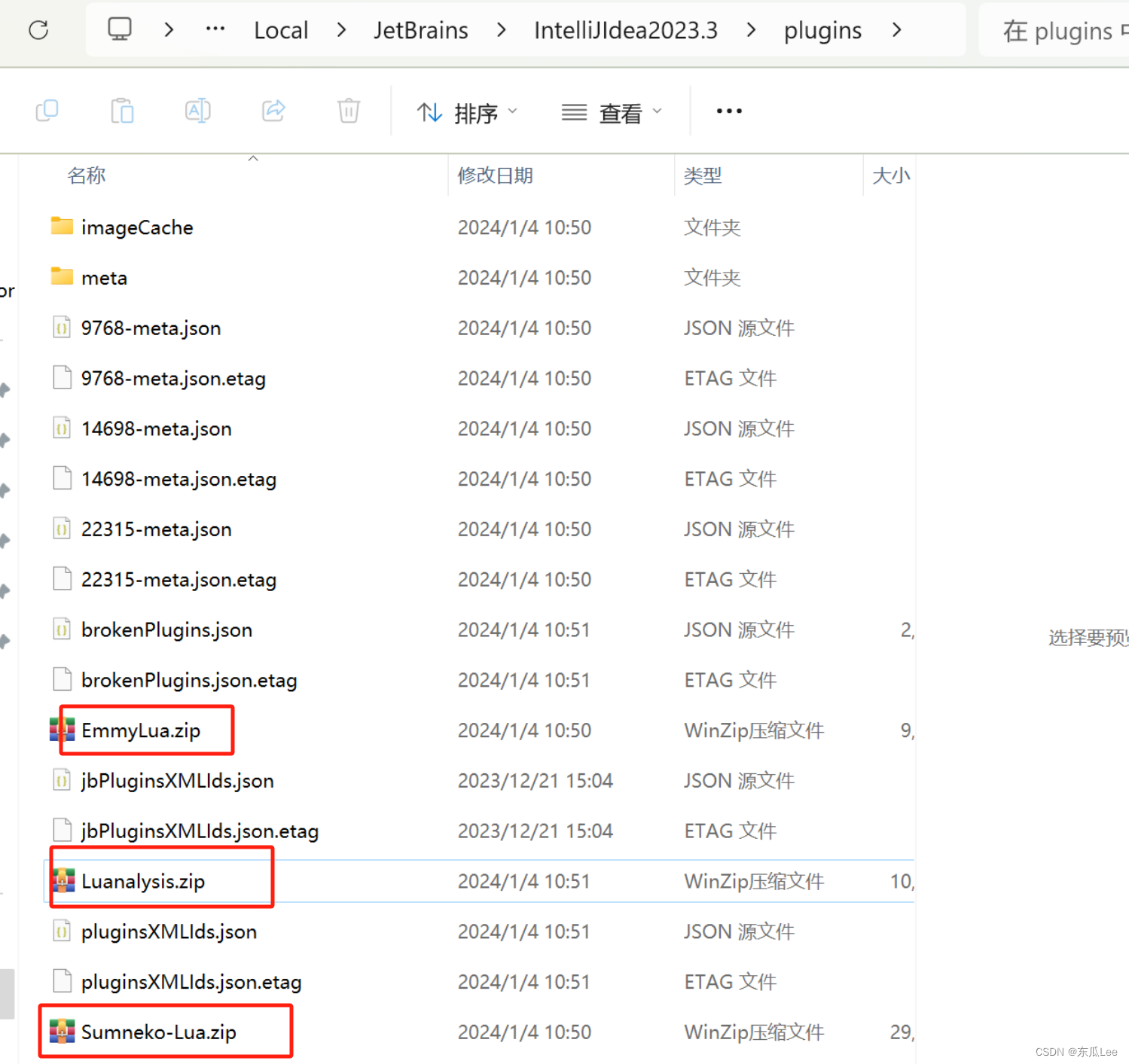
Task: Select the EmmyLua.zip WinZip icon
Action: pos(62,730)
